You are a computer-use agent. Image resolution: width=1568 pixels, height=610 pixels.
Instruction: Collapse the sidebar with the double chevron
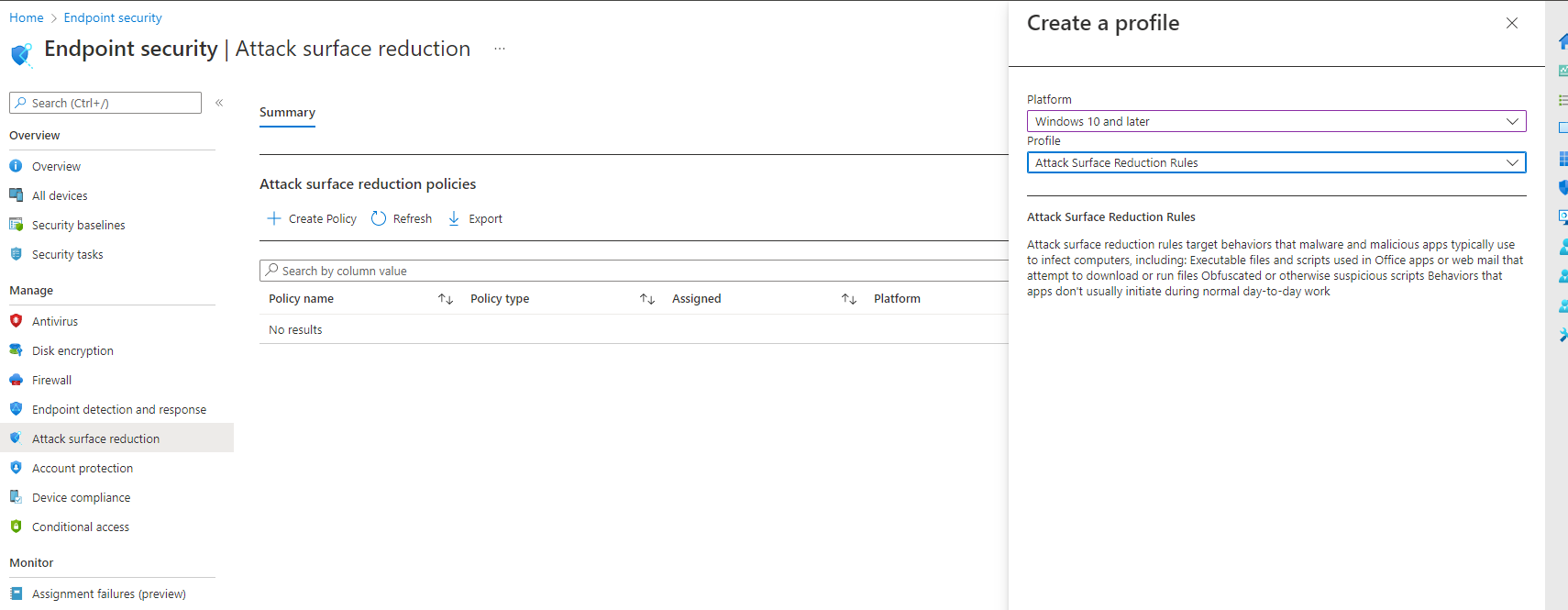coord(219,103)
